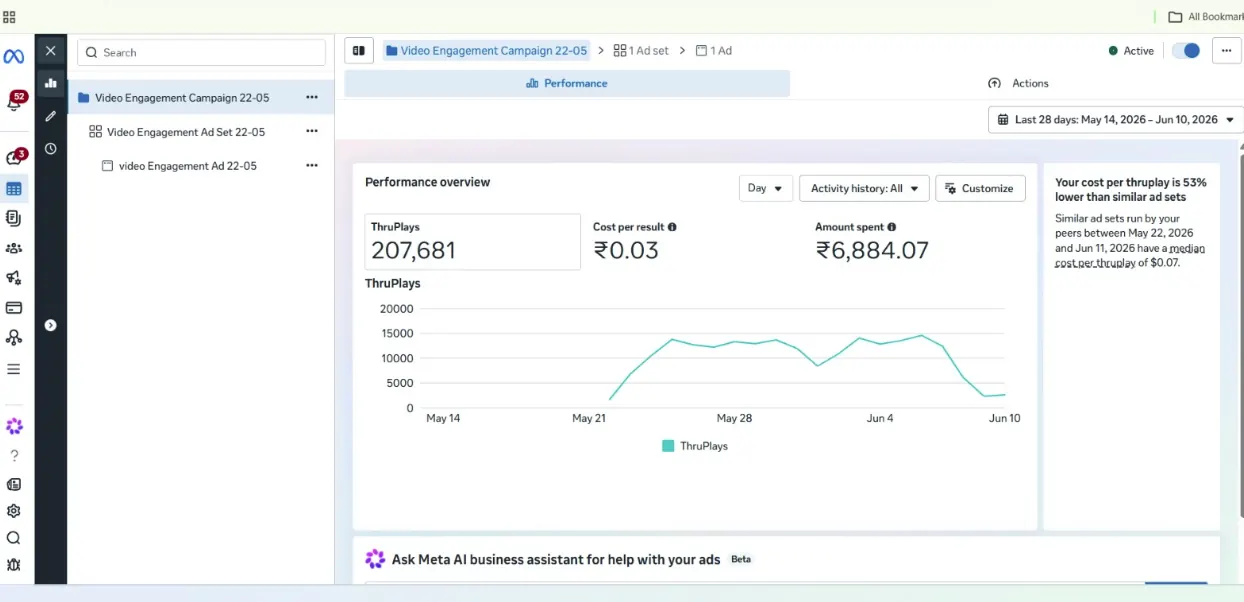The width and height of the screenshot is (1244, 602).
Task: Click the campaign Search field
Action: point(201,52)
